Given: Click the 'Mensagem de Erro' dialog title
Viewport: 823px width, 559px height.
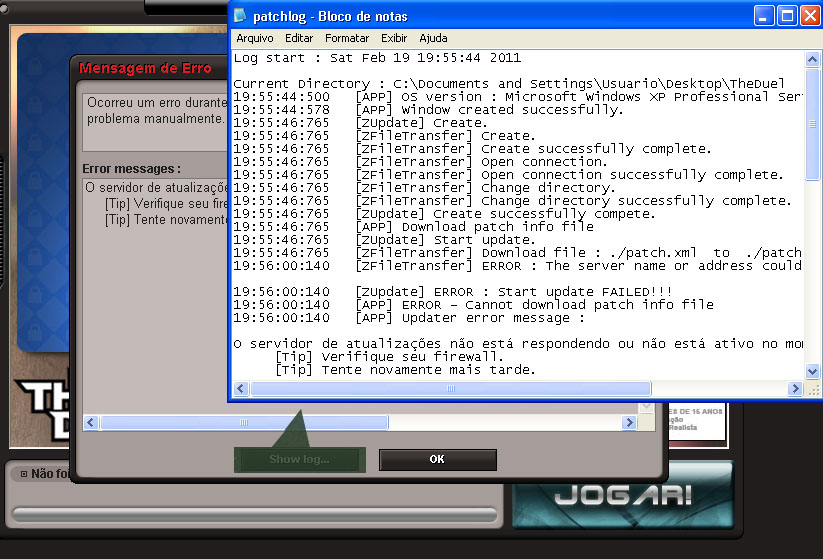Looking at the screenshot, I should [145, 68].
